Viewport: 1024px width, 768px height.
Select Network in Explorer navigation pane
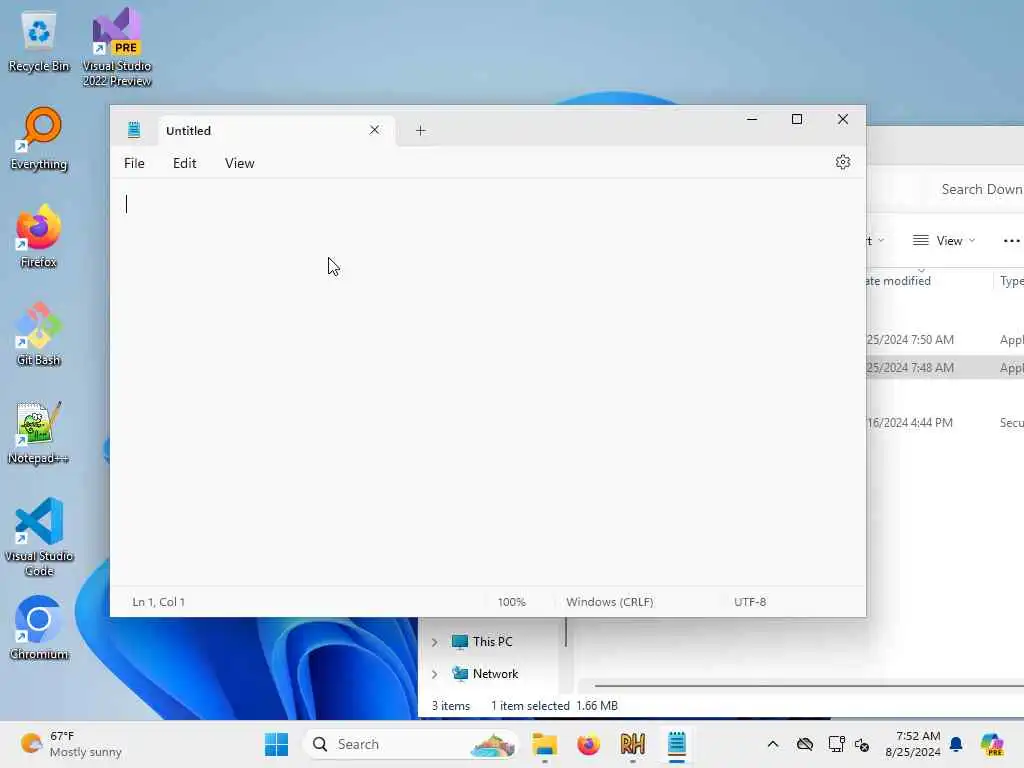click(x=485, y=674)
